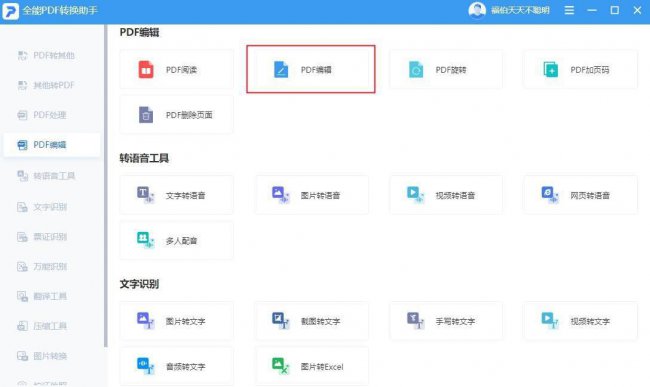This screenshot has width=650, height=387.
Task: Maximize the PDF converter window
Action: (x=615, y=10)
